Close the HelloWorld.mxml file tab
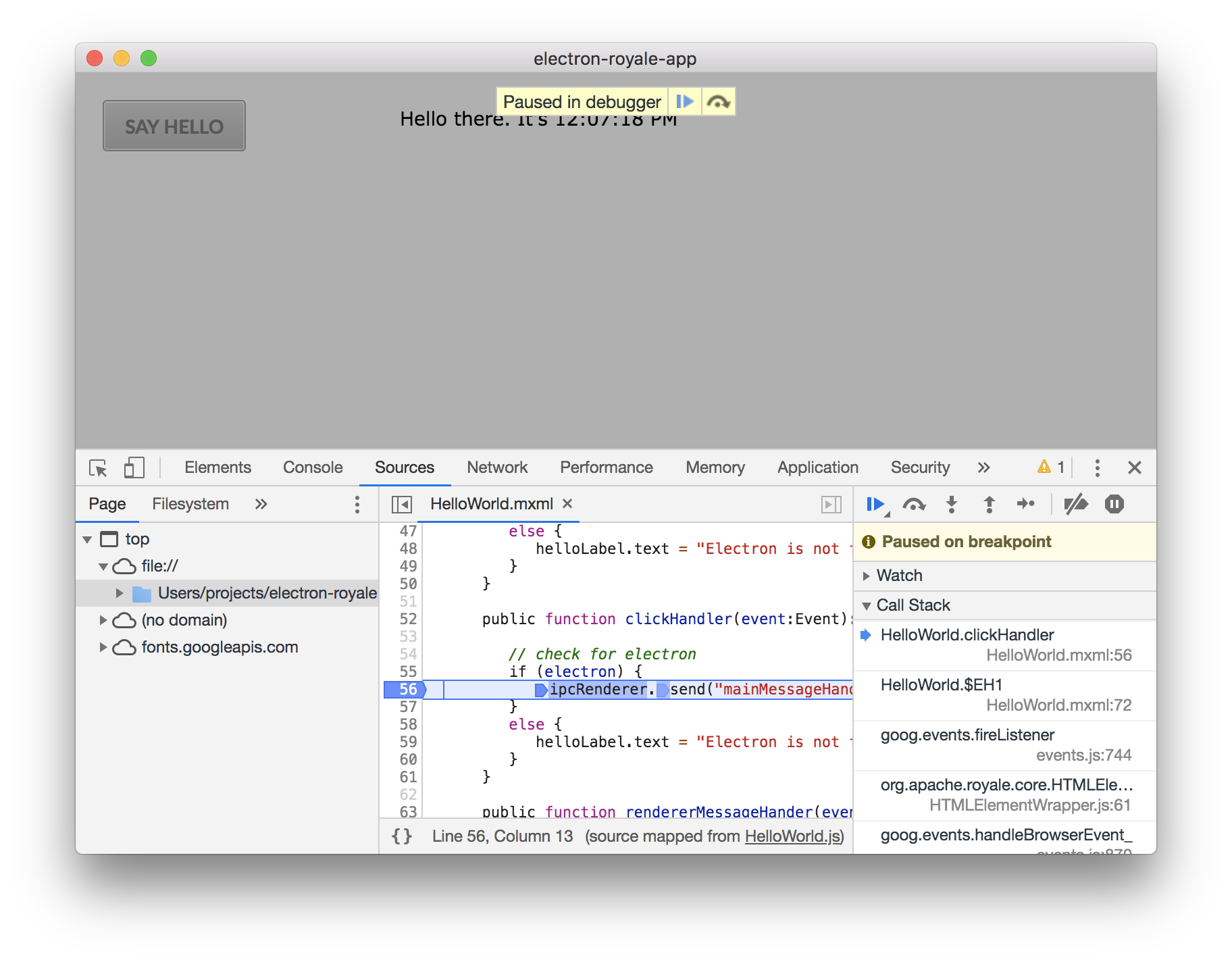The height and width of the screenshot is (962, 1232). coord(567,504)
